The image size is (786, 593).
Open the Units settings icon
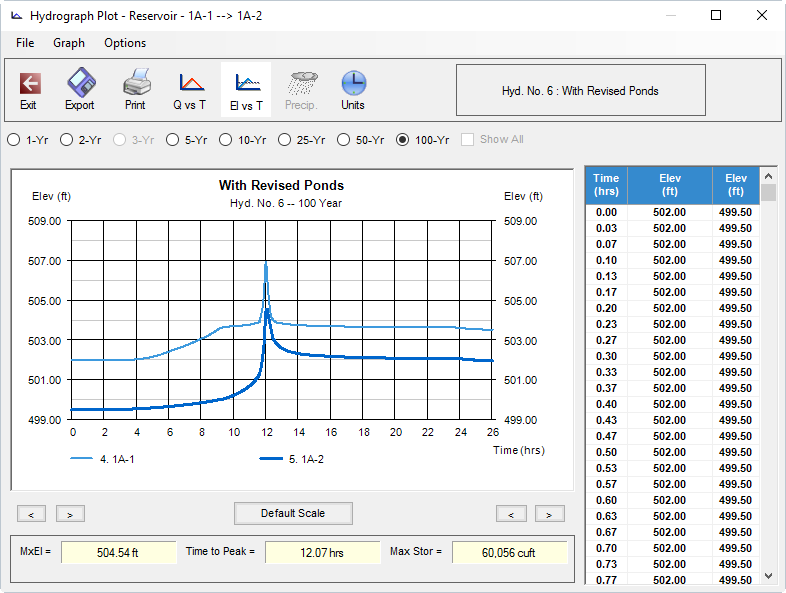click(x=353, y=90)
